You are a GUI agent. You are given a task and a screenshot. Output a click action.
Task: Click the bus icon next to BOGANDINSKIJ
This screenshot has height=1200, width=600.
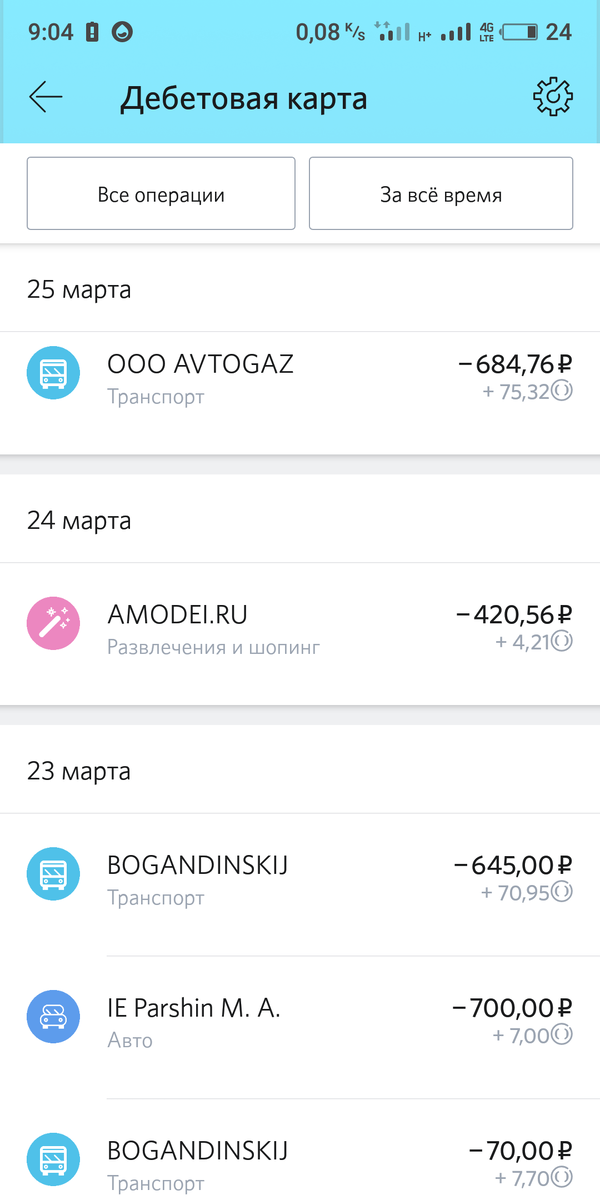52,873
